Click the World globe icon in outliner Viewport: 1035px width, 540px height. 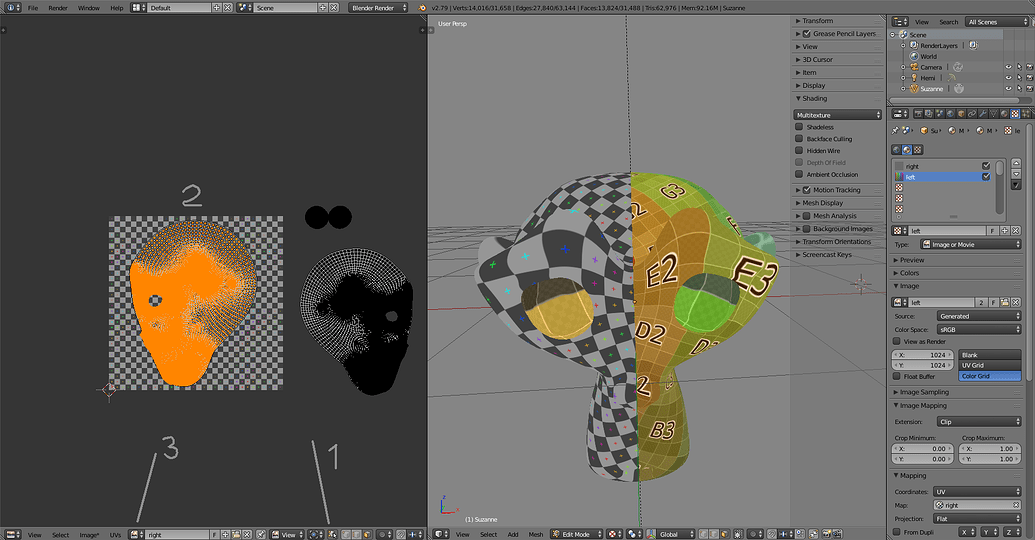[914, 56]
